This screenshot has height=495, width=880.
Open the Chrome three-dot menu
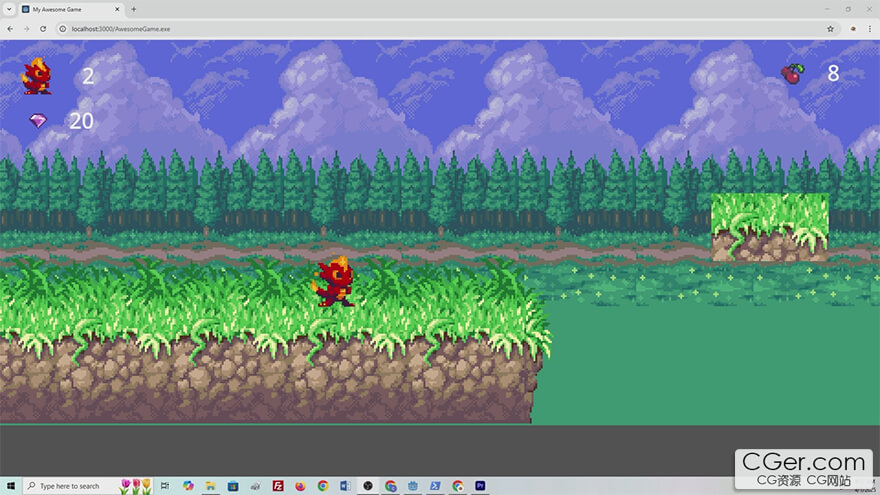tap(869, 29)
